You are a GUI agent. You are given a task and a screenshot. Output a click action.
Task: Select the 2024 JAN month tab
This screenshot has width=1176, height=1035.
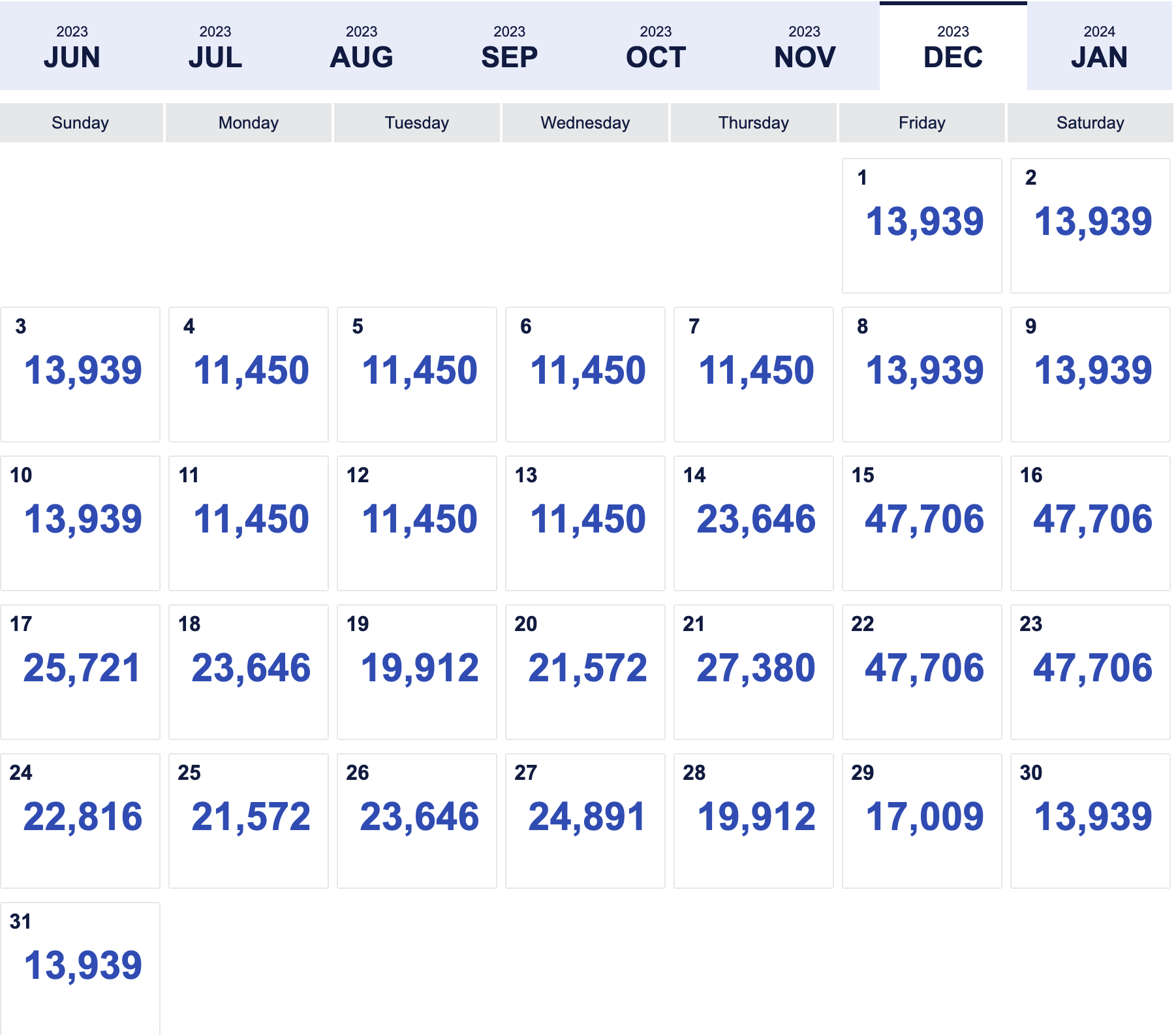tap(1100, 46)
